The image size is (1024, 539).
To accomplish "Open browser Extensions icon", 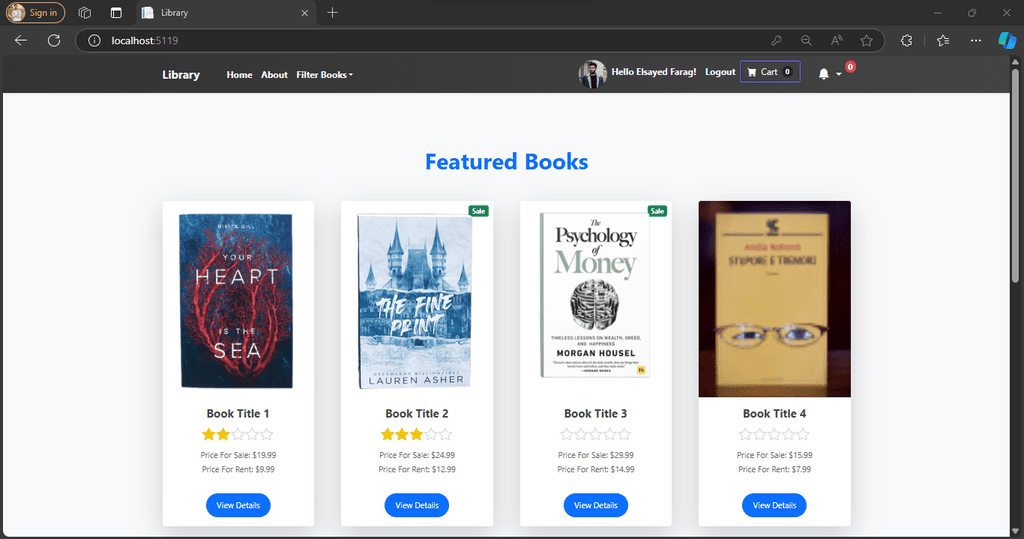I will (906, 41).
